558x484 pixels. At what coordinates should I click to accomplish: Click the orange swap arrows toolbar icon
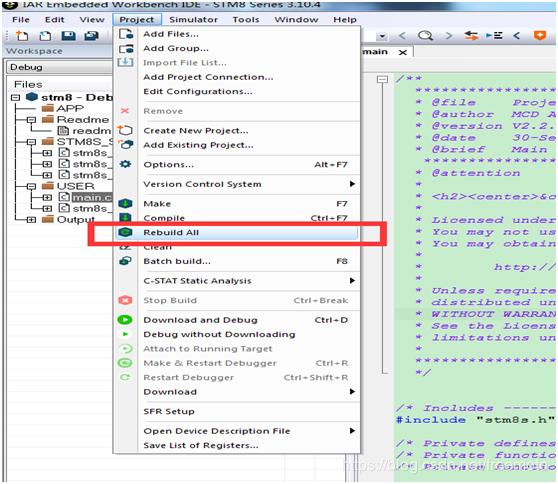click(x=471, y=36)
